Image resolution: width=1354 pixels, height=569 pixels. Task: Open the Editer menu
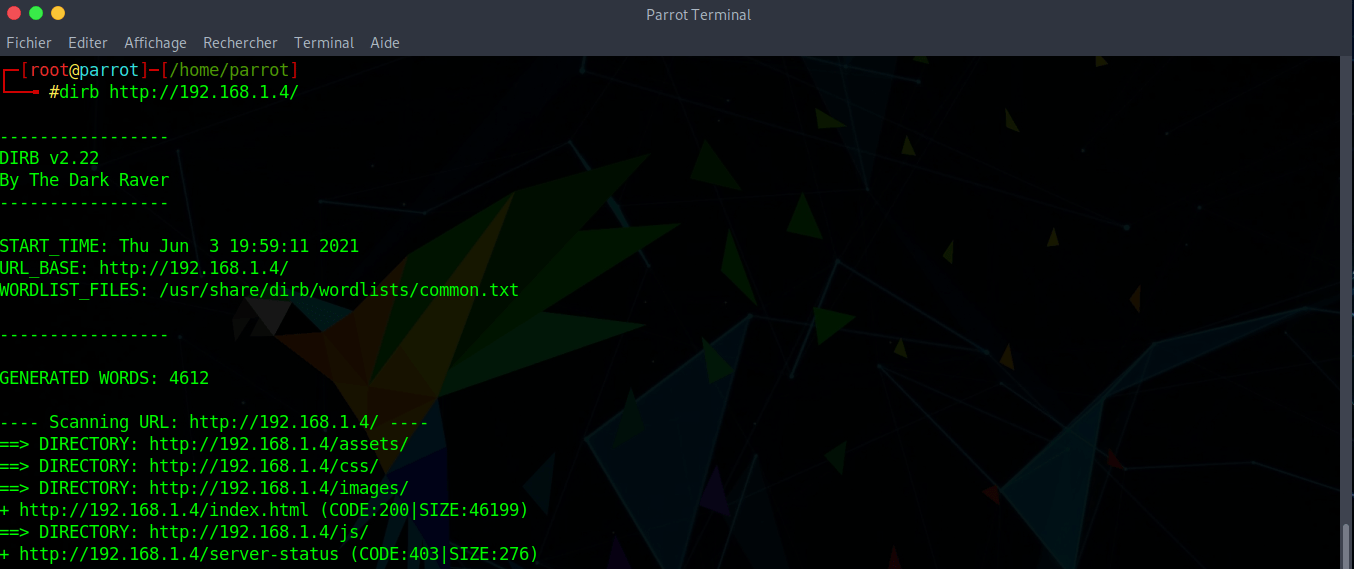click(88, 43)
